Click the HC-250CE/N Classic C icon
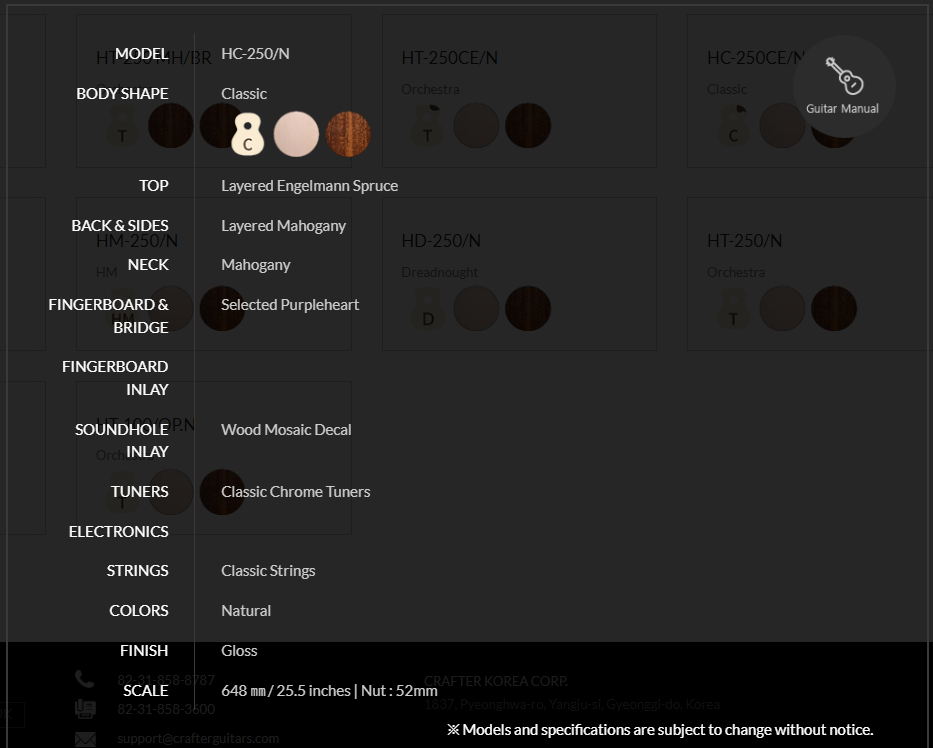This screenshot has width=933, height=748. 733,126
